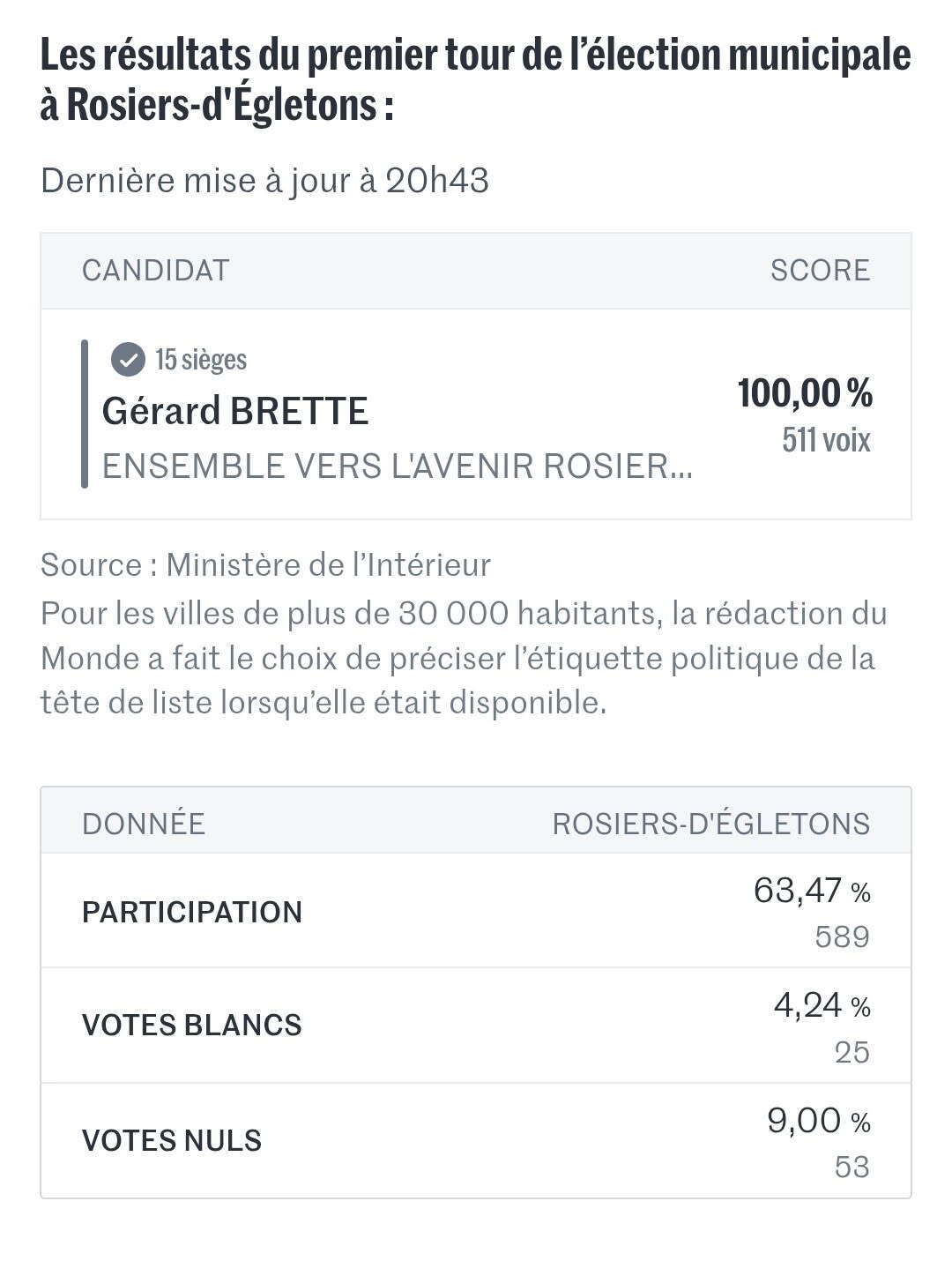Open the candidate name Gérard BRETTE
This screenshot has height=1261, width=952.
tap(234, 411)
